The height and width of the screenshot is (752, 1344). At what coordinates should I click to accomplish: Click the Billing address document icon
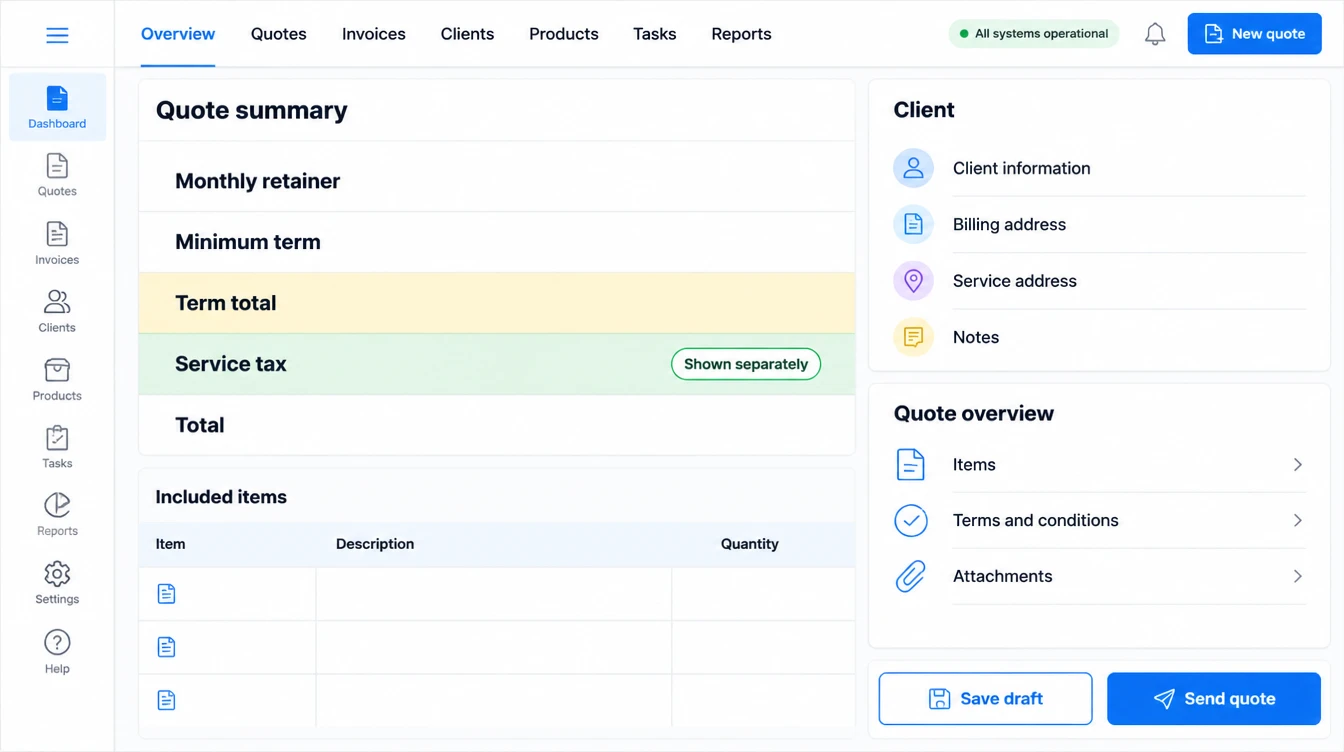913,225
